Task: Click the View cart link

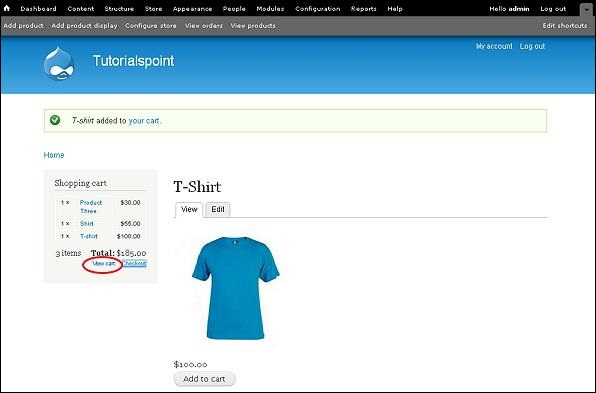Action: pyautogui.click(x=104, y=263)
